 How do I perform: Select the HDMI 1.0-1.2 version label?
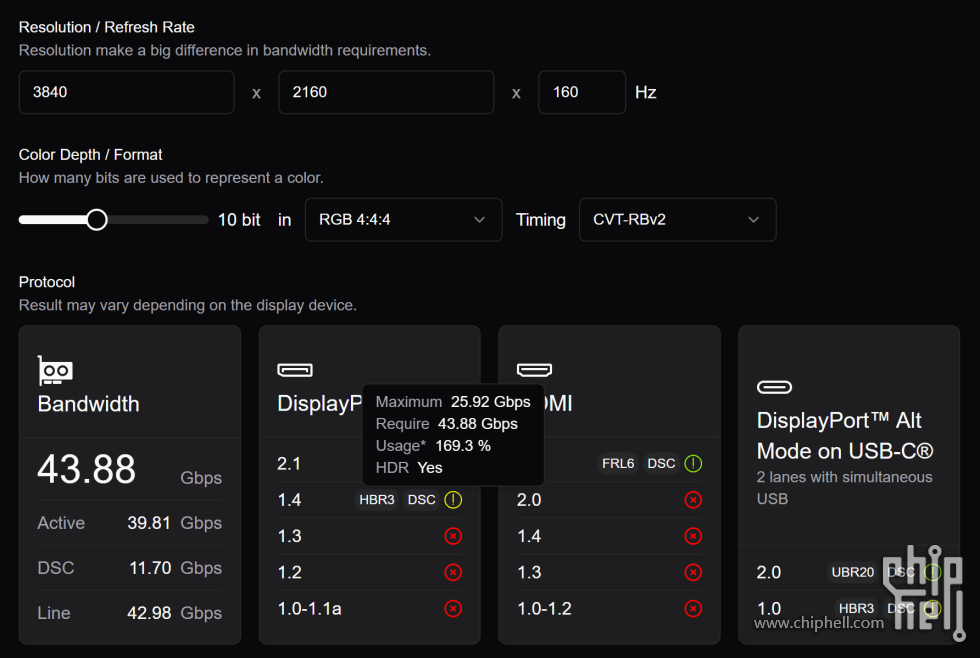(544, 609)
